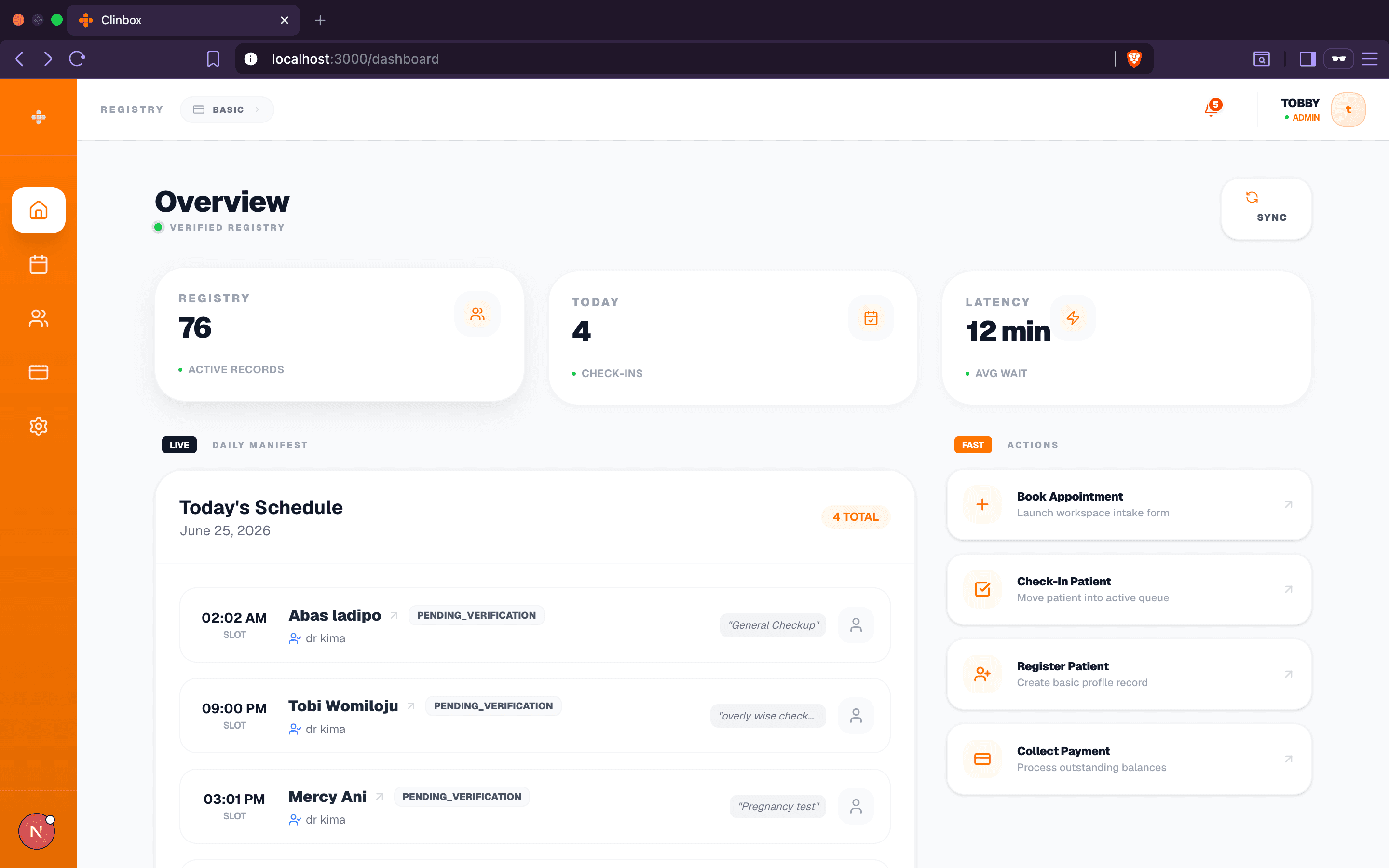Open Mercy Ani patient link
The image size is (1389, 868).
(327, 797)
